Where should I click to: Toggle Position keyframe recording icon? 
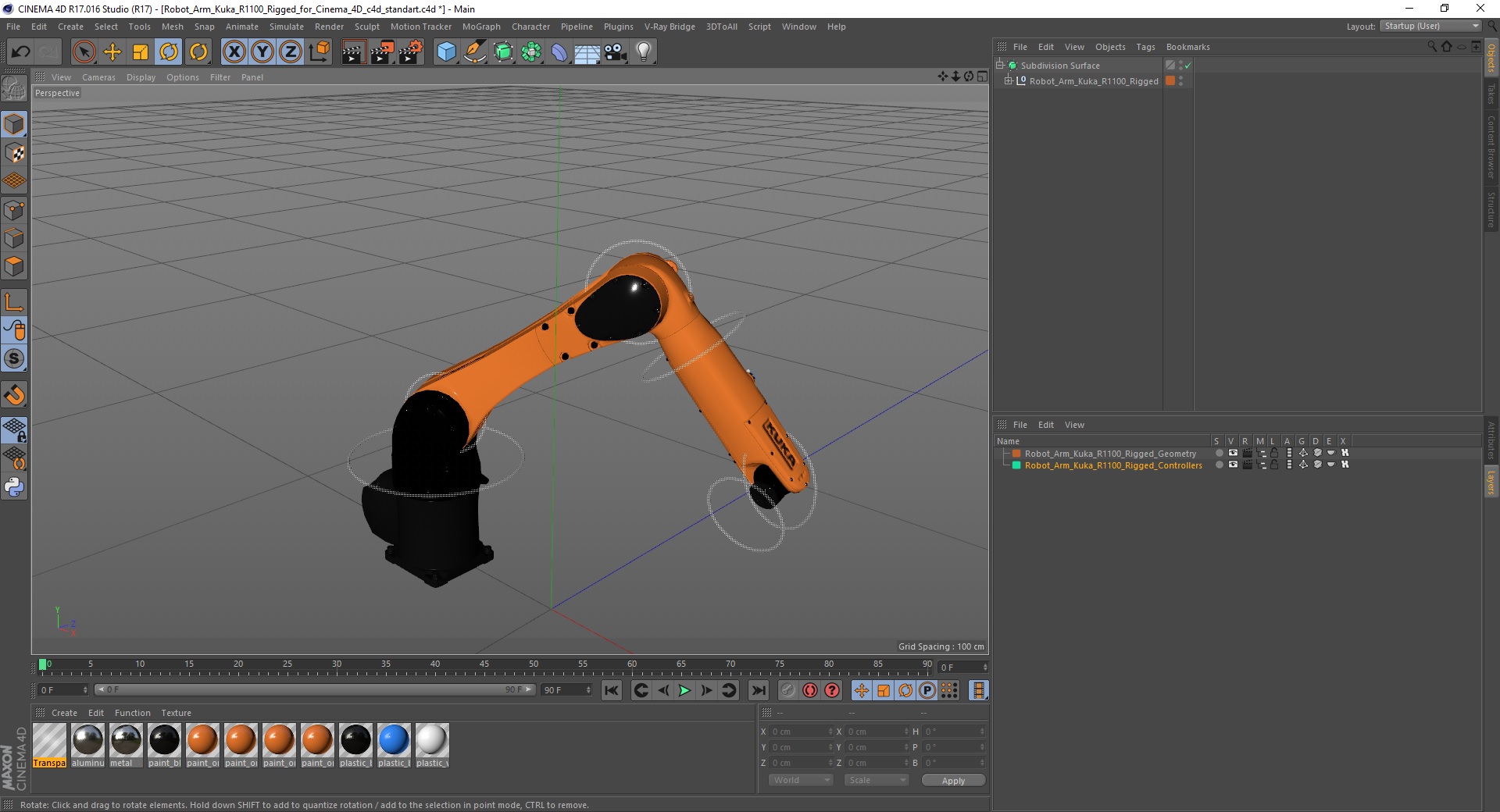861,690
